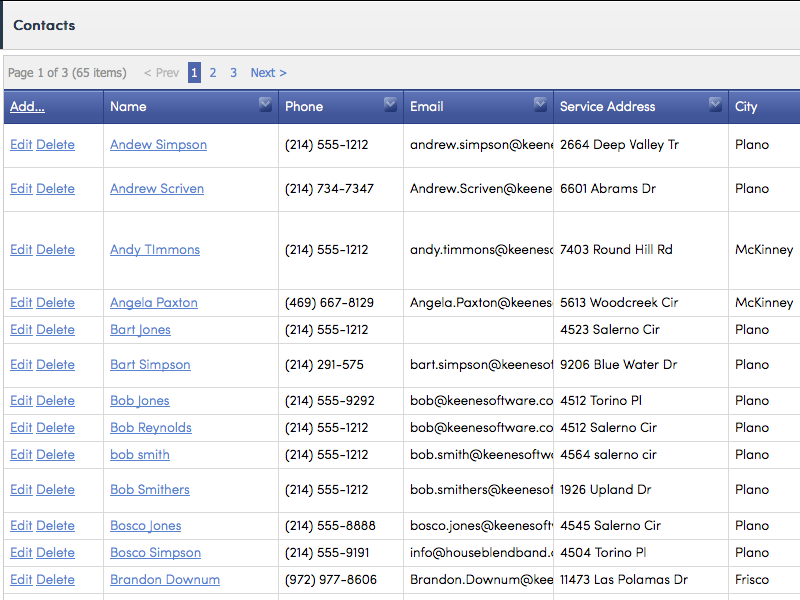
Task: Edit the bob smith contact row
Action: (x=21, y=455)
